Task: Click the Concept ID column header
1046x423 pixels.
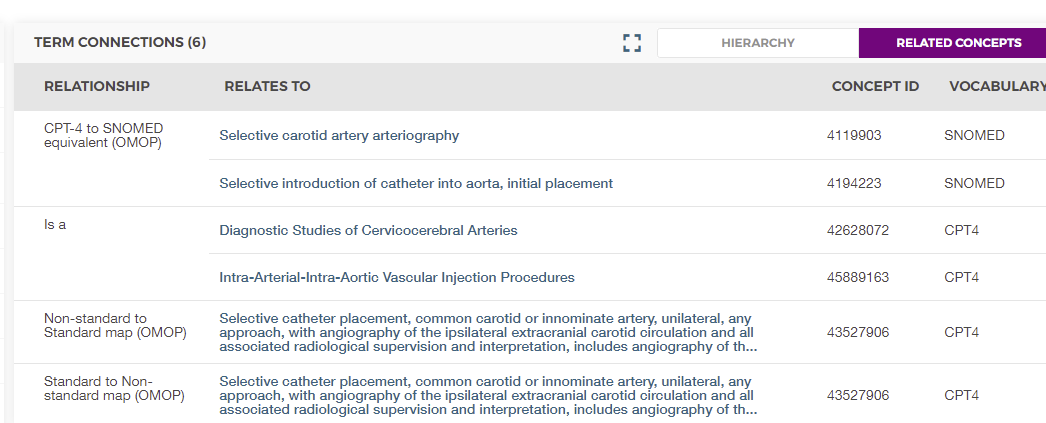Action: pos(875,86)
